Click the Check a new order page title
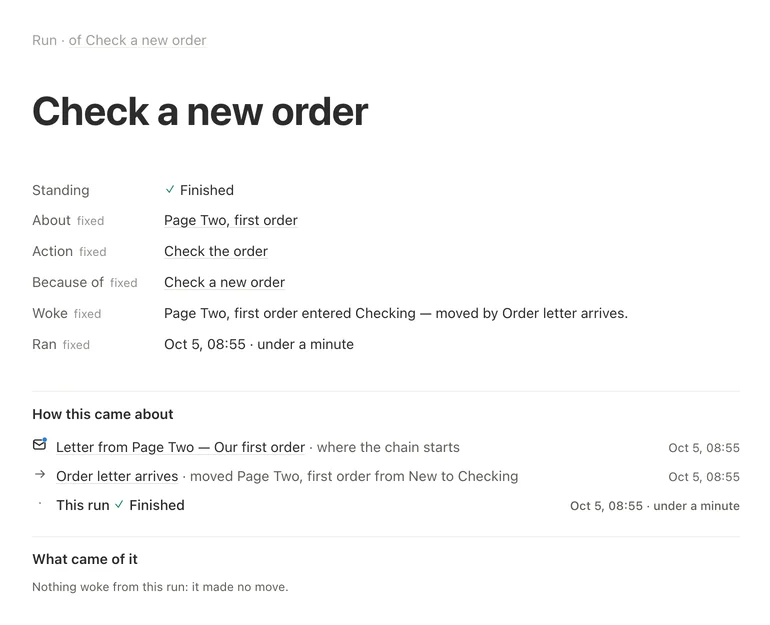 pyautogui.click(x=200, y=112)
